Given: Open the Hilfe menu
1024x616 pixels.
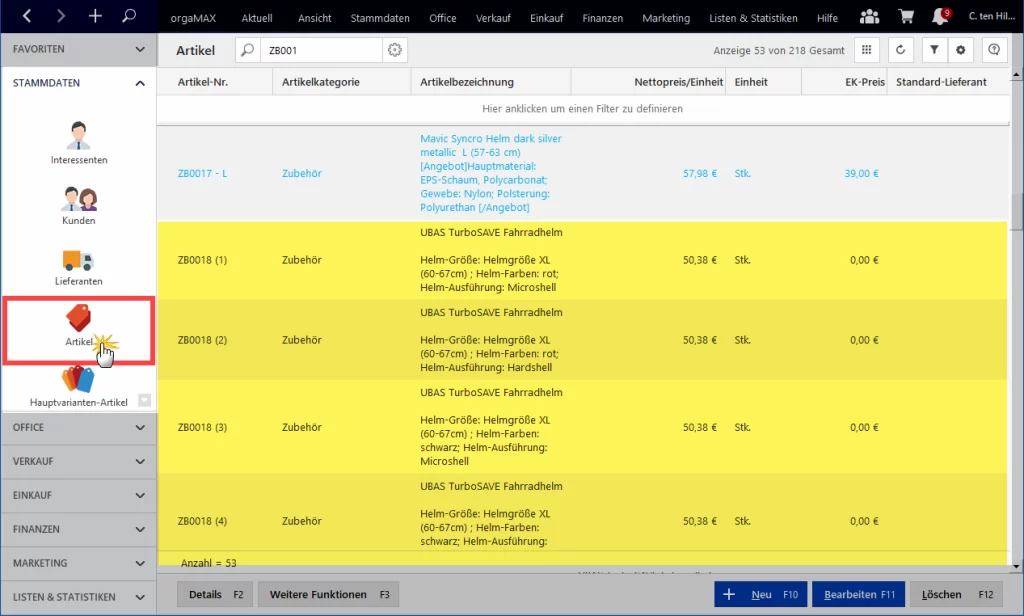Looking at the screenshot, I should [x=827, y=18].
